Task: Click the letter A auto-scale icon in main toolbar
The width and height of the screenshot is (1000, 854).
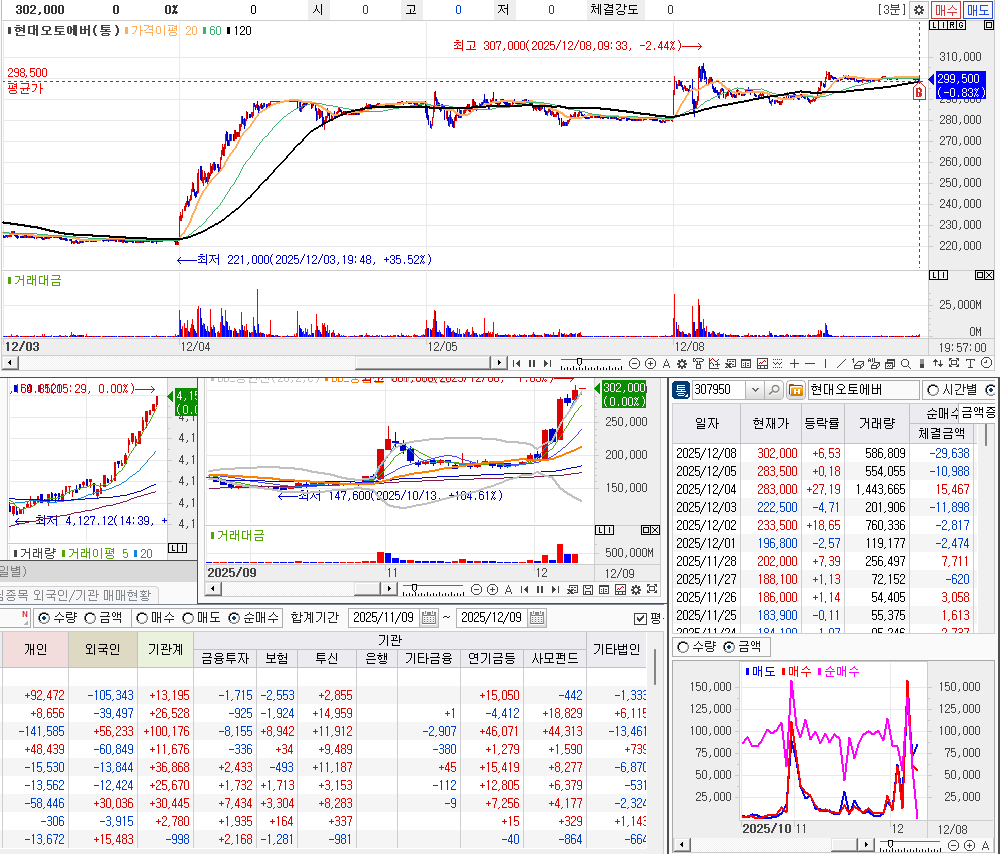Action: pos(666,364)
